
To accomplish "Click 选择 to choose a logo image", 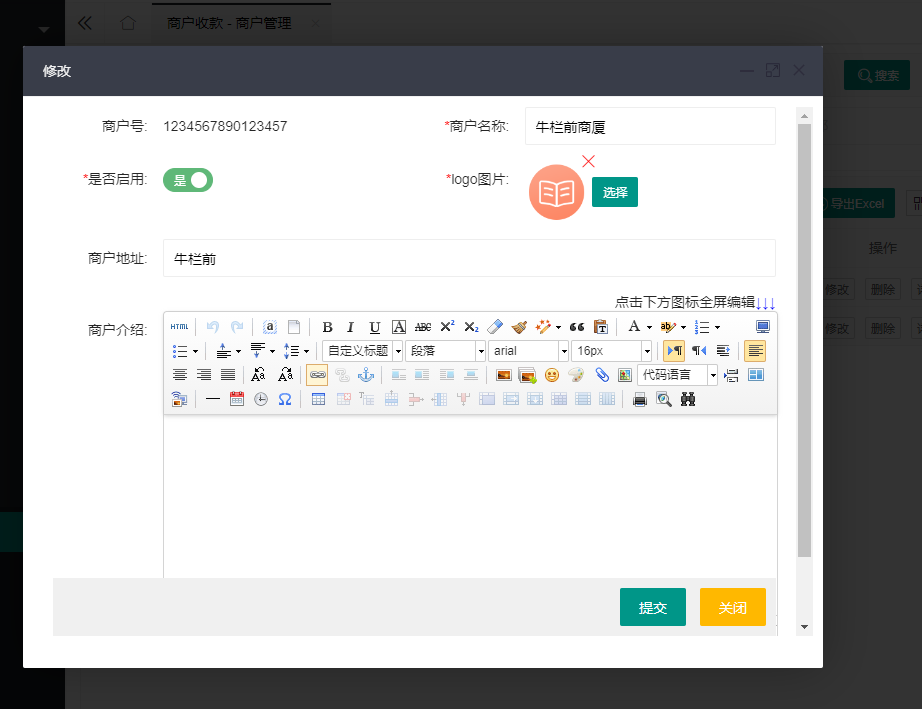I will [614, 191].
